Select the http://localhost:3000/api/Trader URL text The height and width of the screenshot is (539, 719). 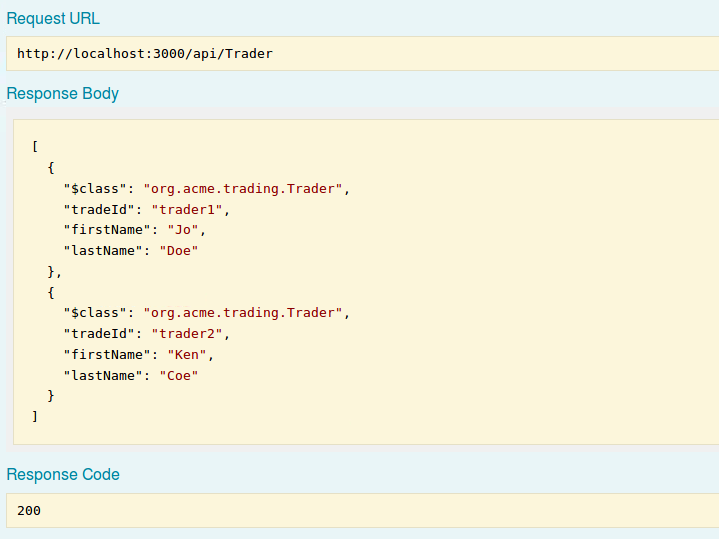145,54
